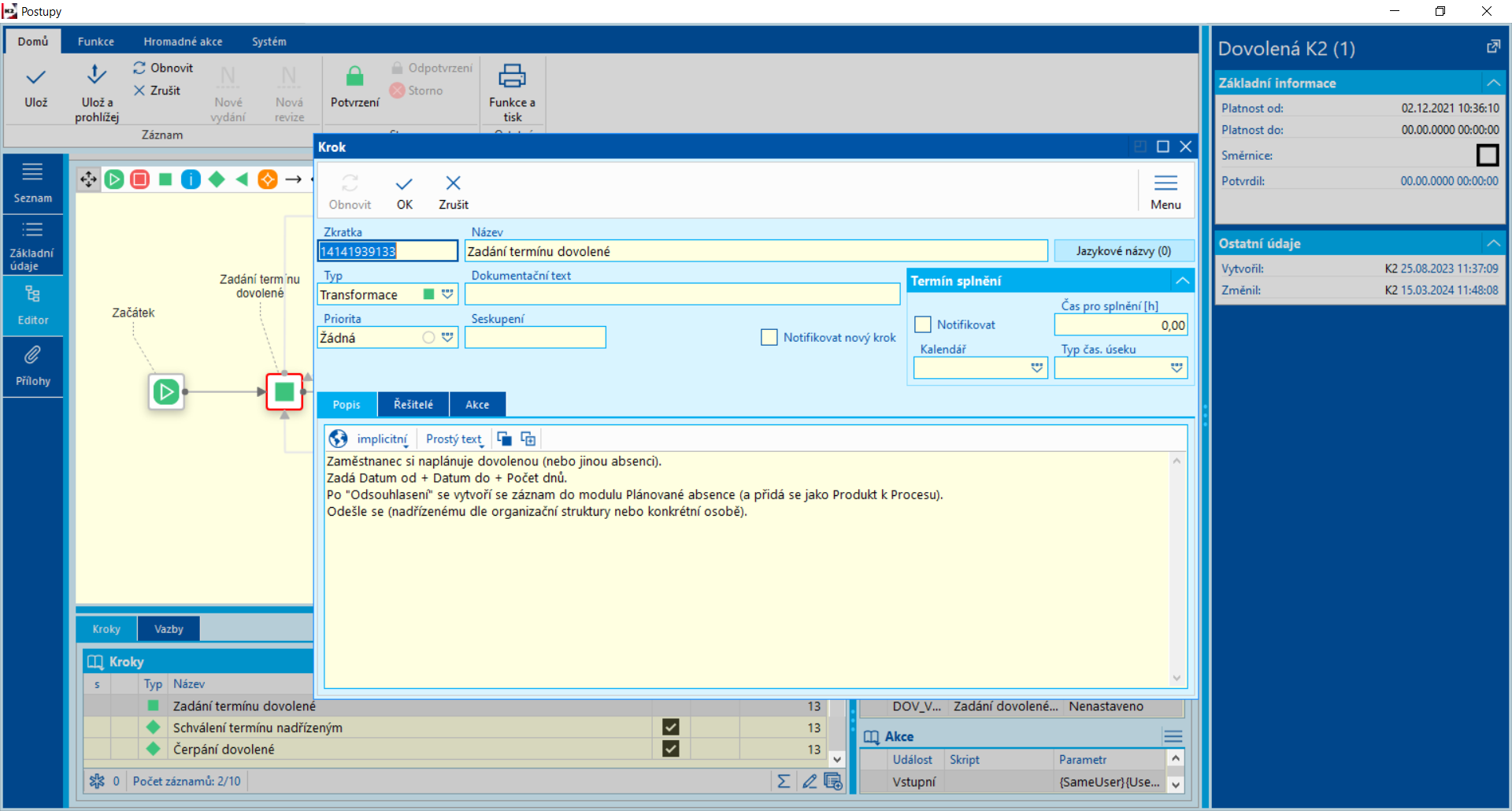This screenshot has height=811, width=1512.
Task: Click the Ulož a prohlížej button
Action: (96, 87)
